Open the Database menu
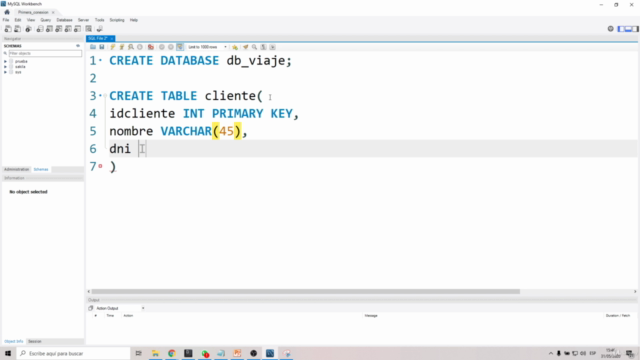Viewport: 640px width, 360px height. (64, 20)
